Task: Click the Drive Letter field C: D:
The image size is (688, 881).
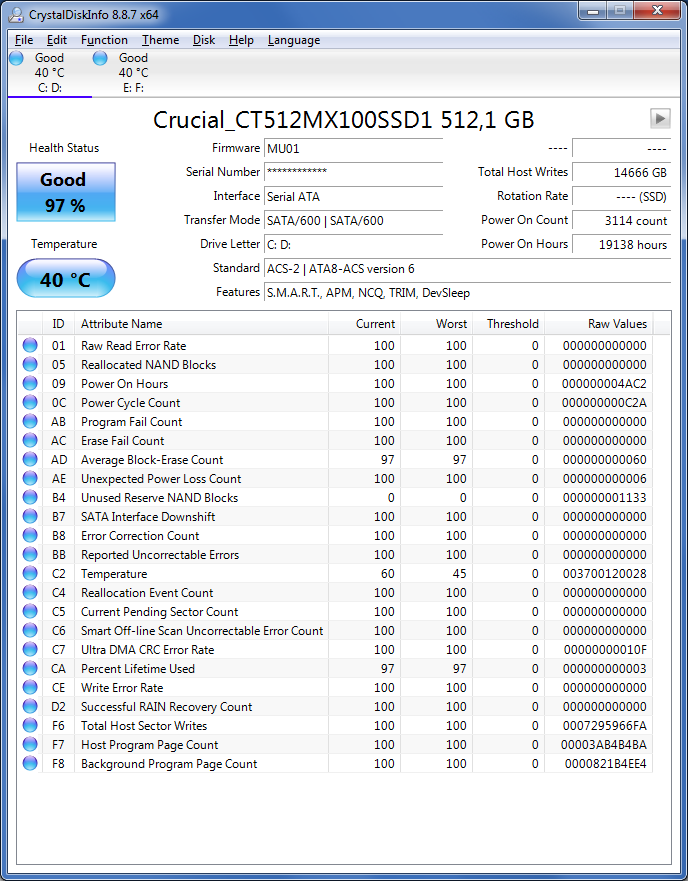Action: 354,244
